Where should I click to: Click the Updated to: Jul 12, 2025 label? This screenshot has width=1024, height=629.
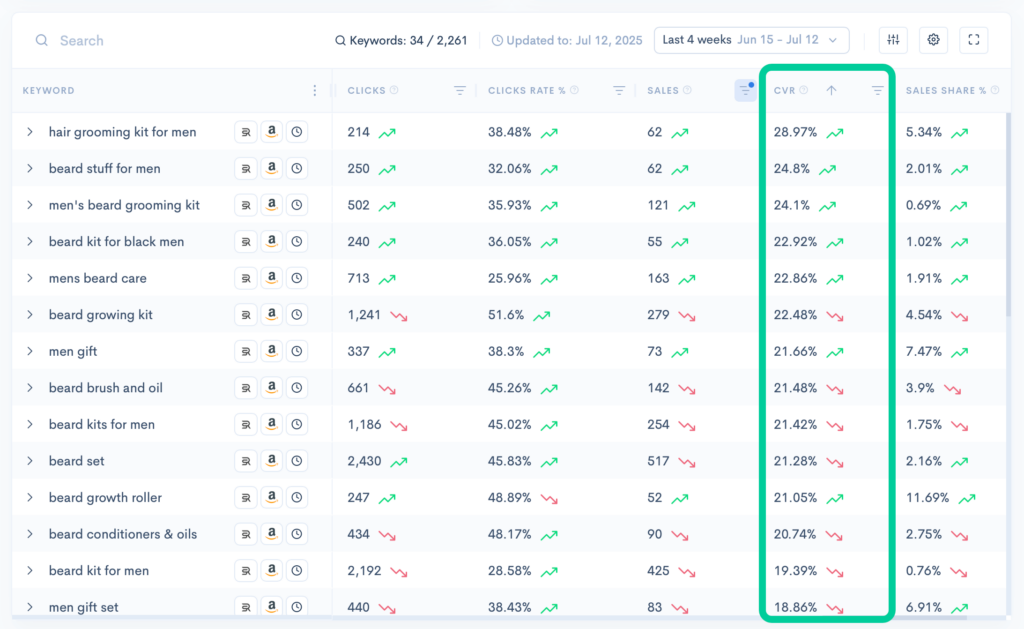point(567,40)
